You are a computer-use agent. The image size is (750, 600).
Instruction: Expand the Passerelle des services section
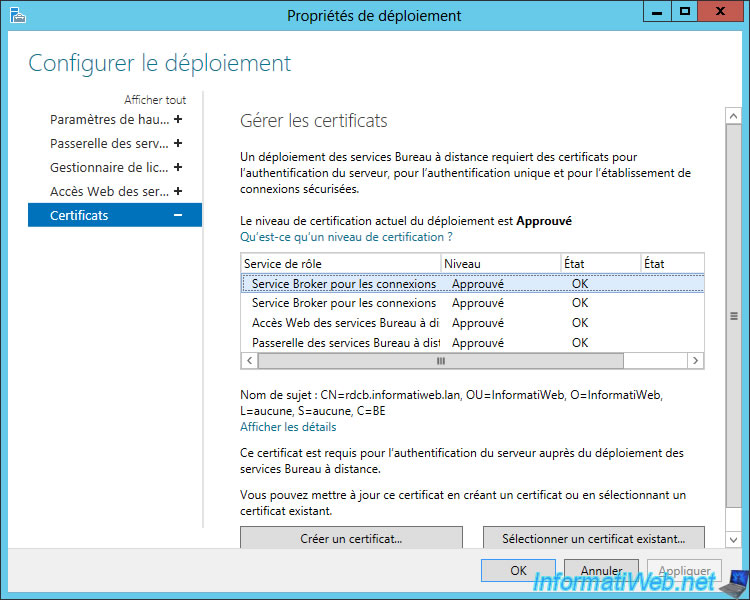178,143
